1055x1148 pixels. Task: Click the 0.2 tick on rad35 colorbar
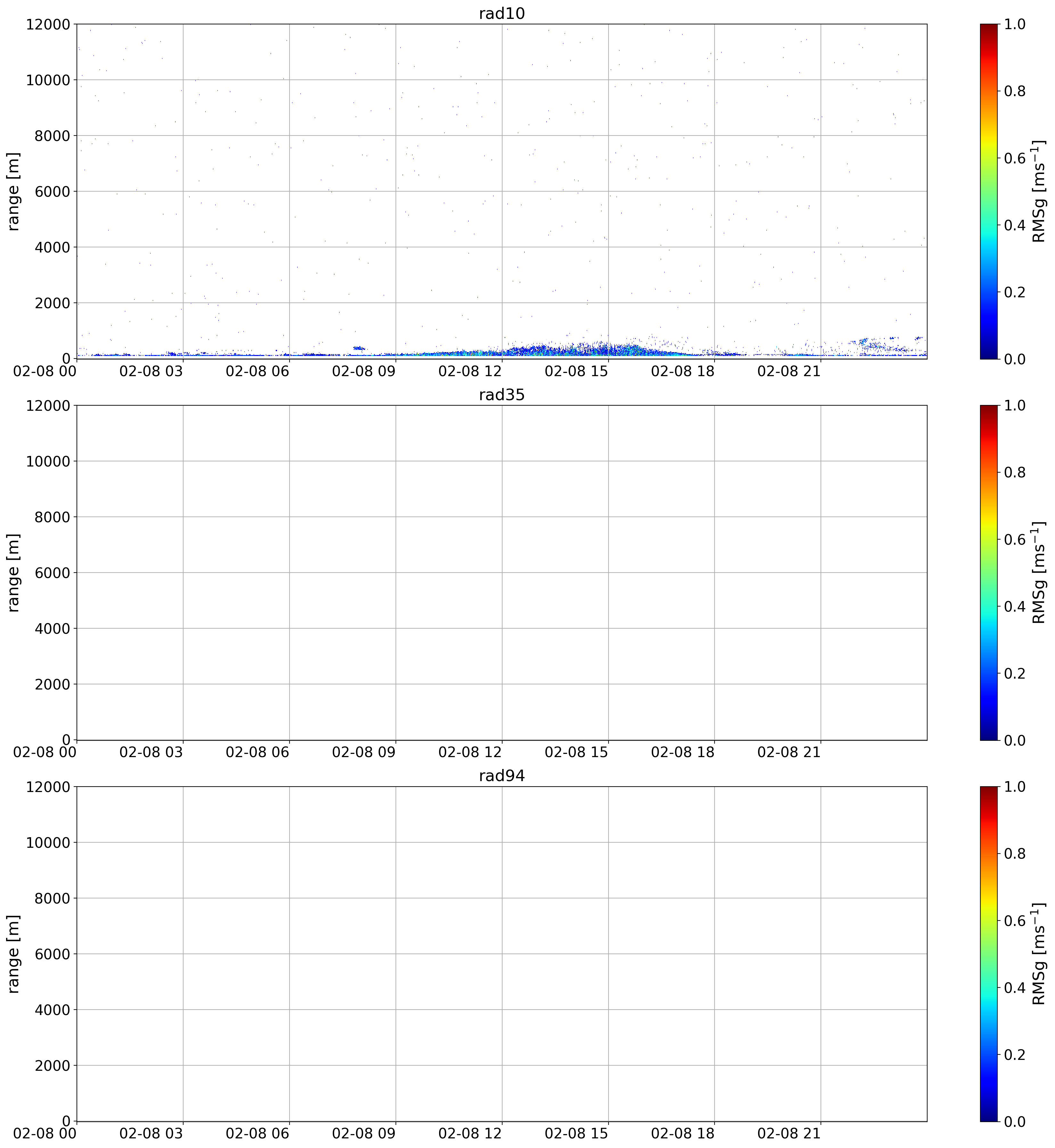tap(1014, 673)
